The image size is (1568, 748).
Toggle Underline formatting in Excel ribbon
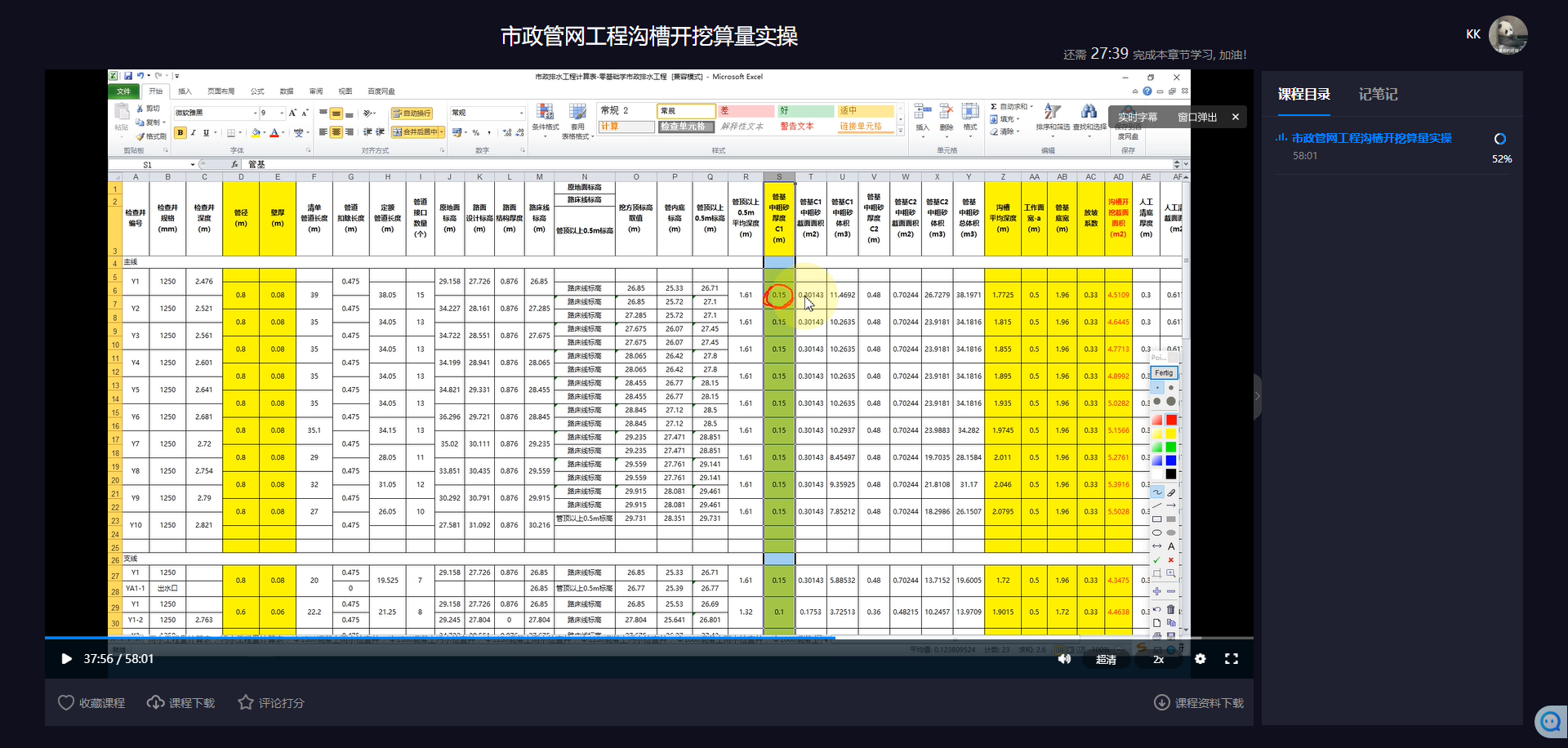206,132
